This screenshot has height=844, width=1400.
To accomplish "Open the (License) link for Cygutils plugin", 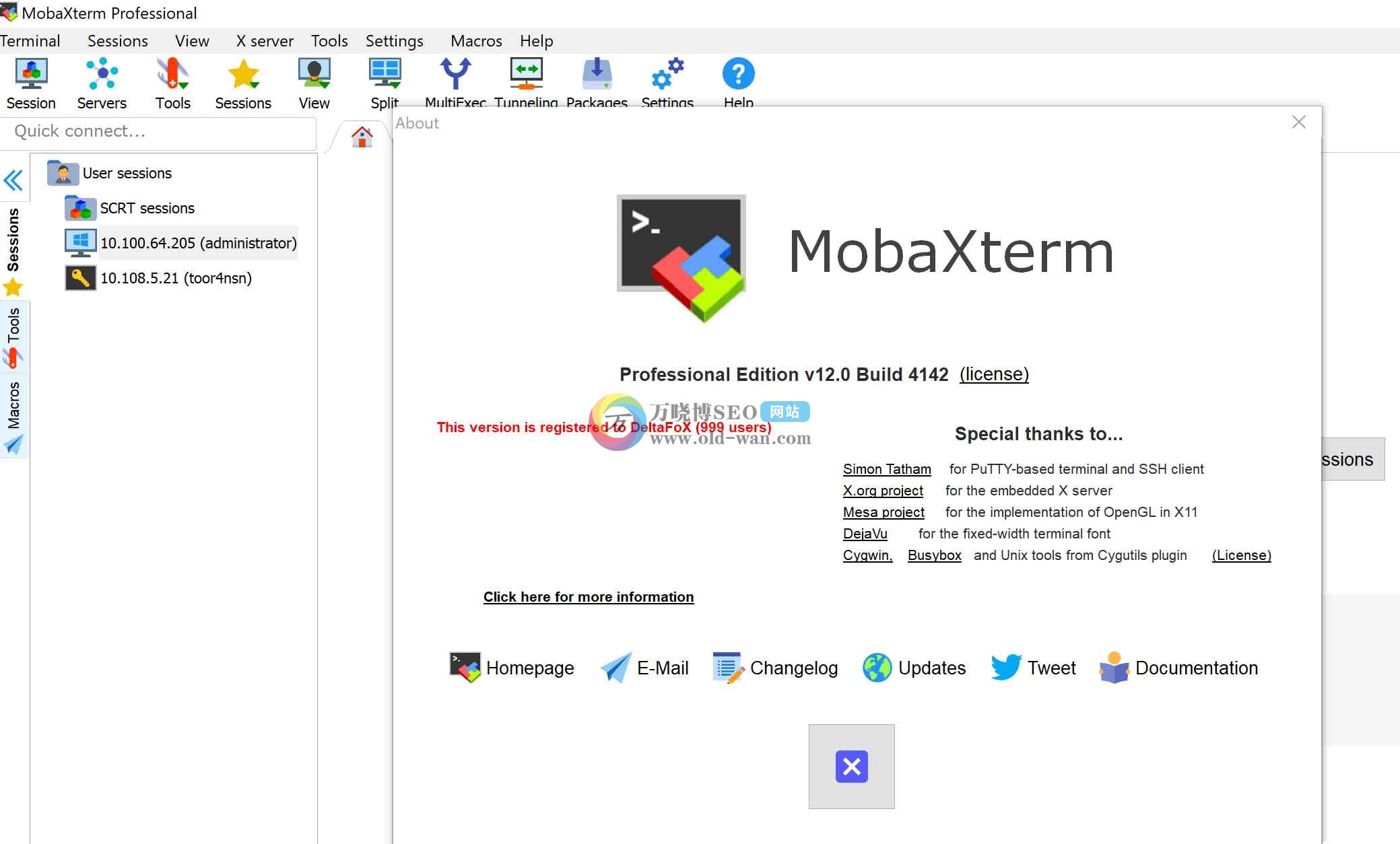I will coord(1241,555).
